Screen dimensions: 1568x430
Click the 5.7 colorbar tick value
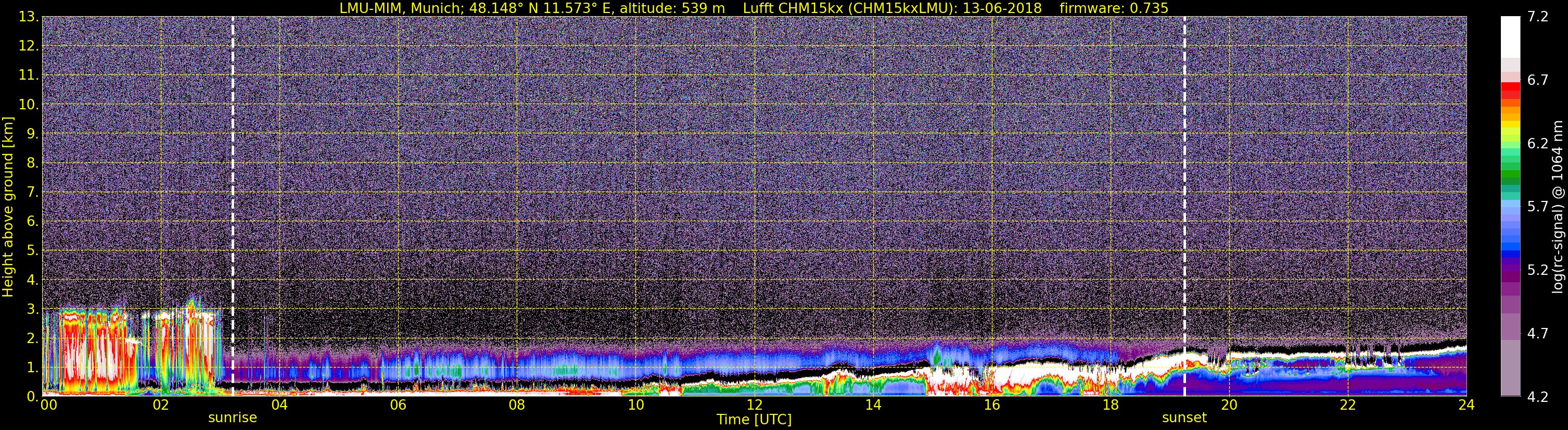(1538, 207)
